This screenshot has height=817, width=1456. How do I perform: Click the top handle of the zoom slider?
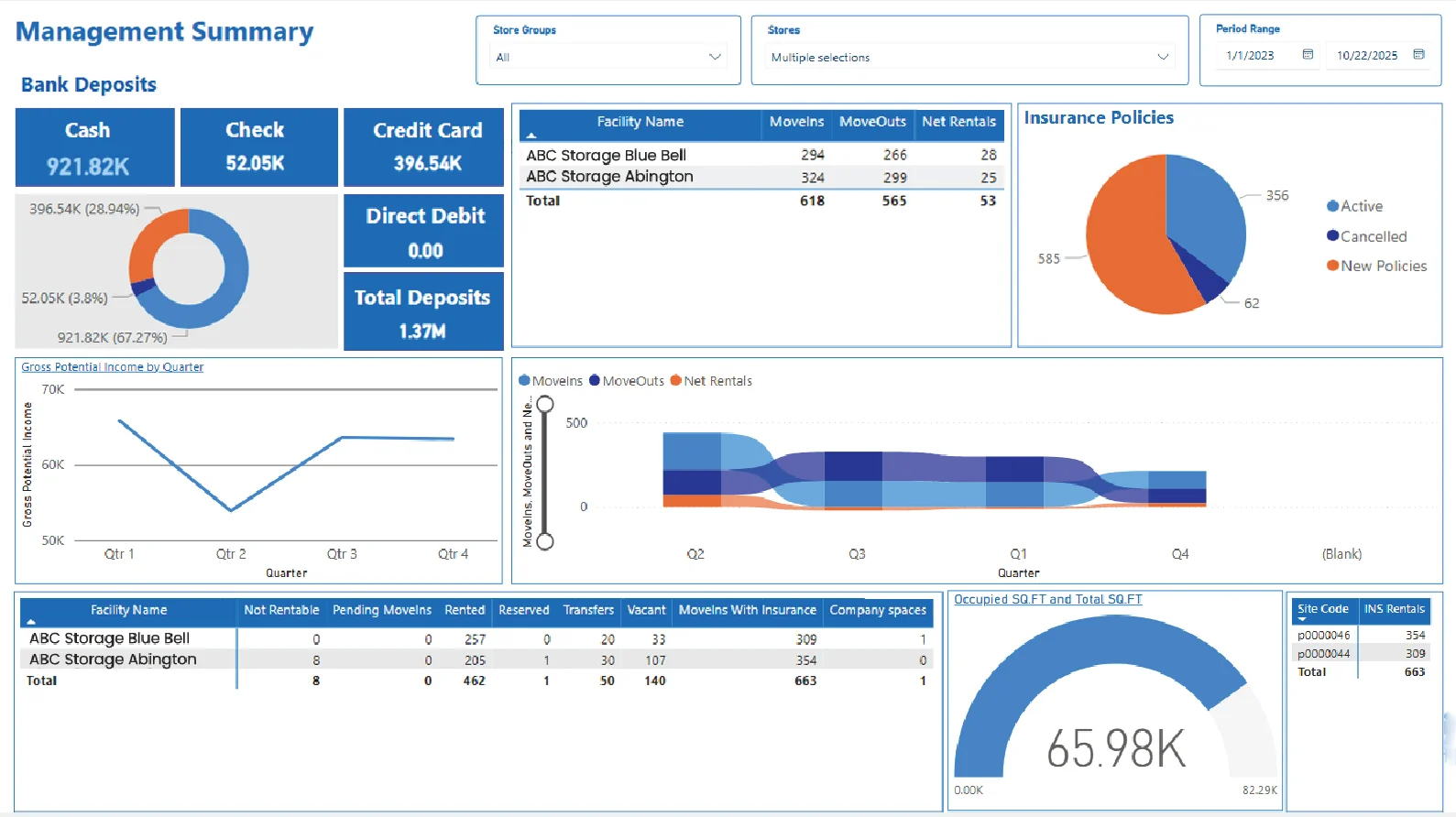(x=545, y=404)
